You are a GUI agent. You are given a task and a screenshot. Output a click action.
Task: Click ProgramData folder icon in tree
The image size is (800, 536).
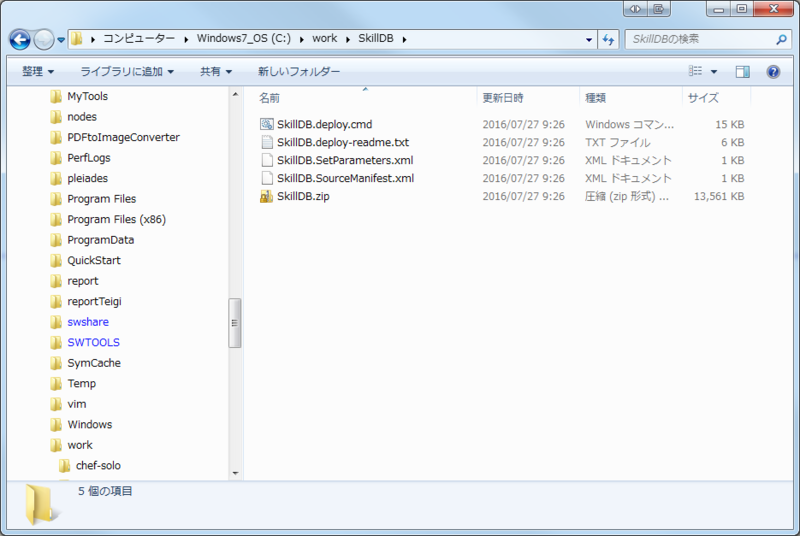tap(56, 240)
